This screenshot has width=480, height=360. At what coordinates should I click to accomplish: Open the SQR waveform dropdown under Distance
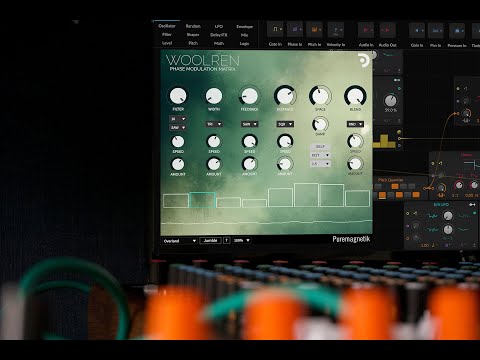pyautogui.click(x=285, y=124)
